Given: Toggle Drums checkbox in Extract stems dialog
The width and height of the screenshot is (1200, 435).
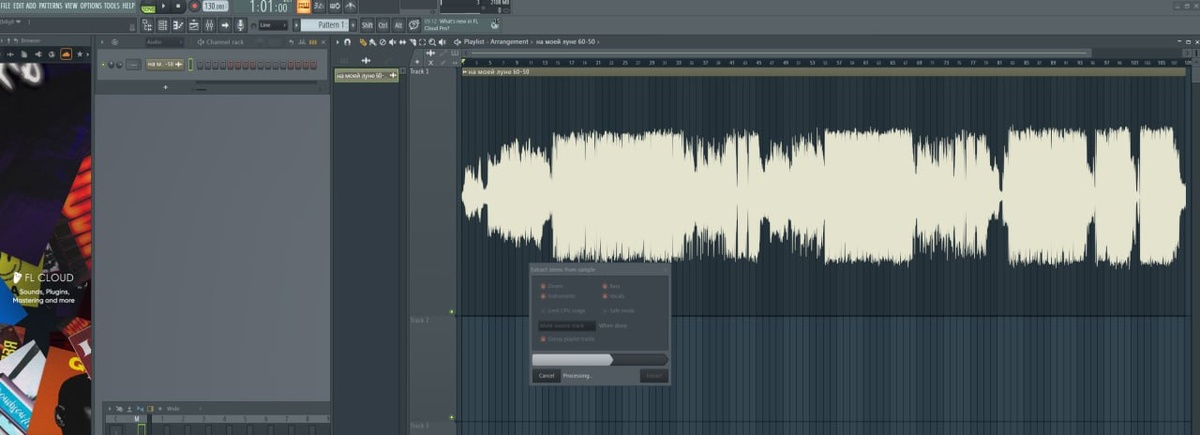Looking at the screenshot, I should (x=542, y=286).
